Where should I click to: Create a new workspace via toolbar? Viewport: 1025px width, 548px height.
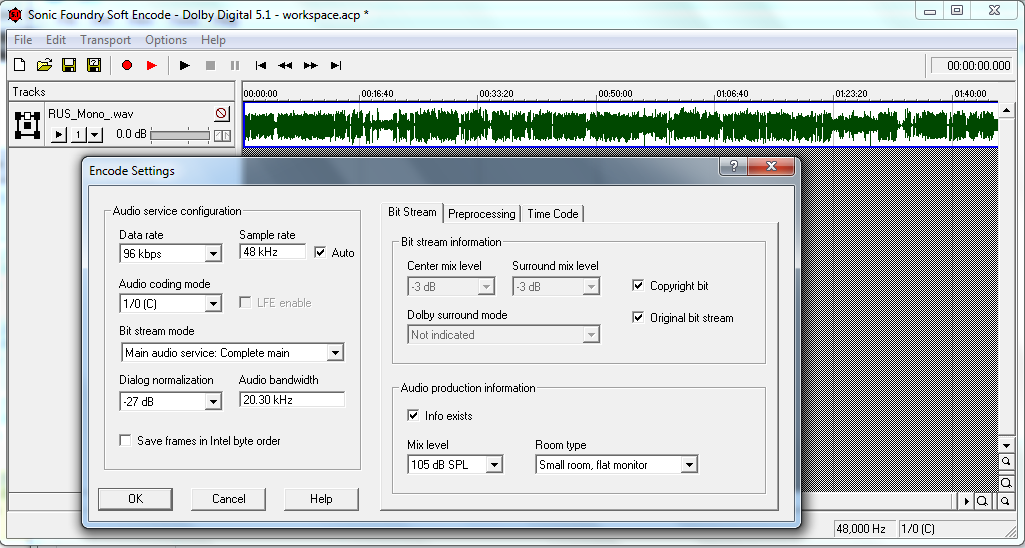pyautogui.click(x=20, y=65)
